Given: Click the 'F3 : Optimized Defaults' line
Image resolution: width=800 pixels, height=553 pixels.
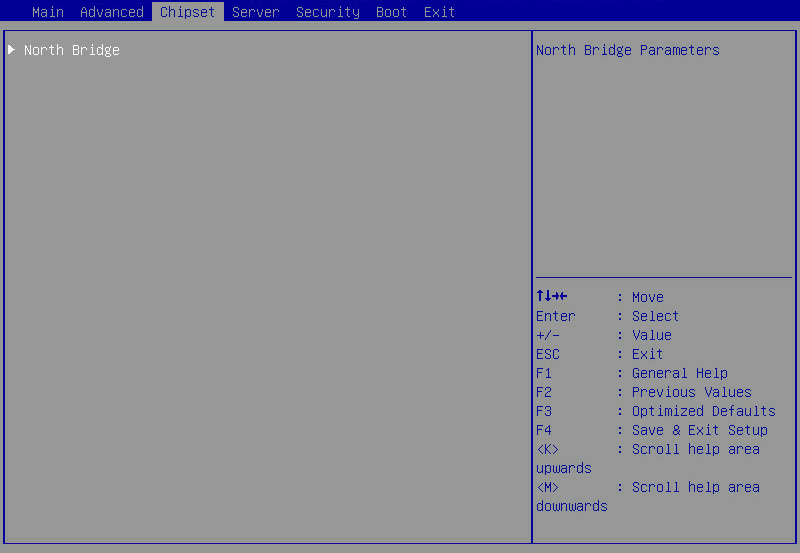Looking at the screenshot, I should tap(656, 411).
